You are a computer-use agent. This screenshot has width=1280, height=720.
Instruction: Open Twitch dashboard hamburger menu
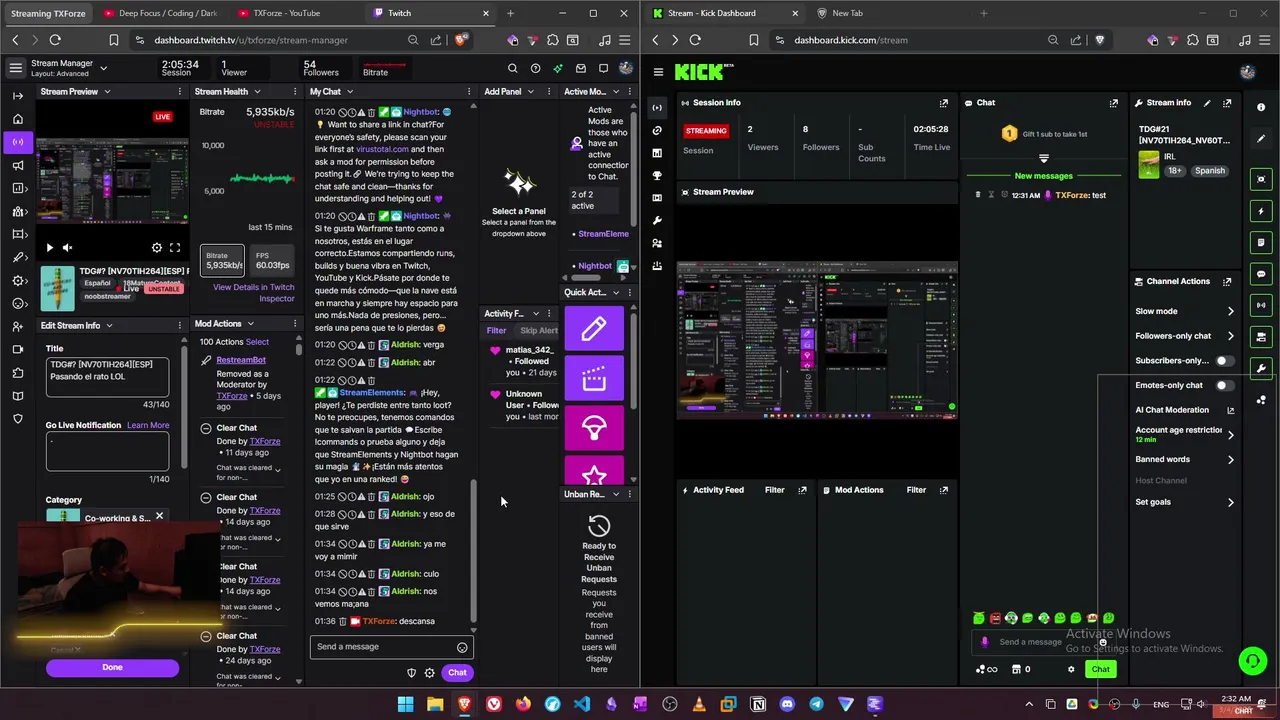pos(15,68)
